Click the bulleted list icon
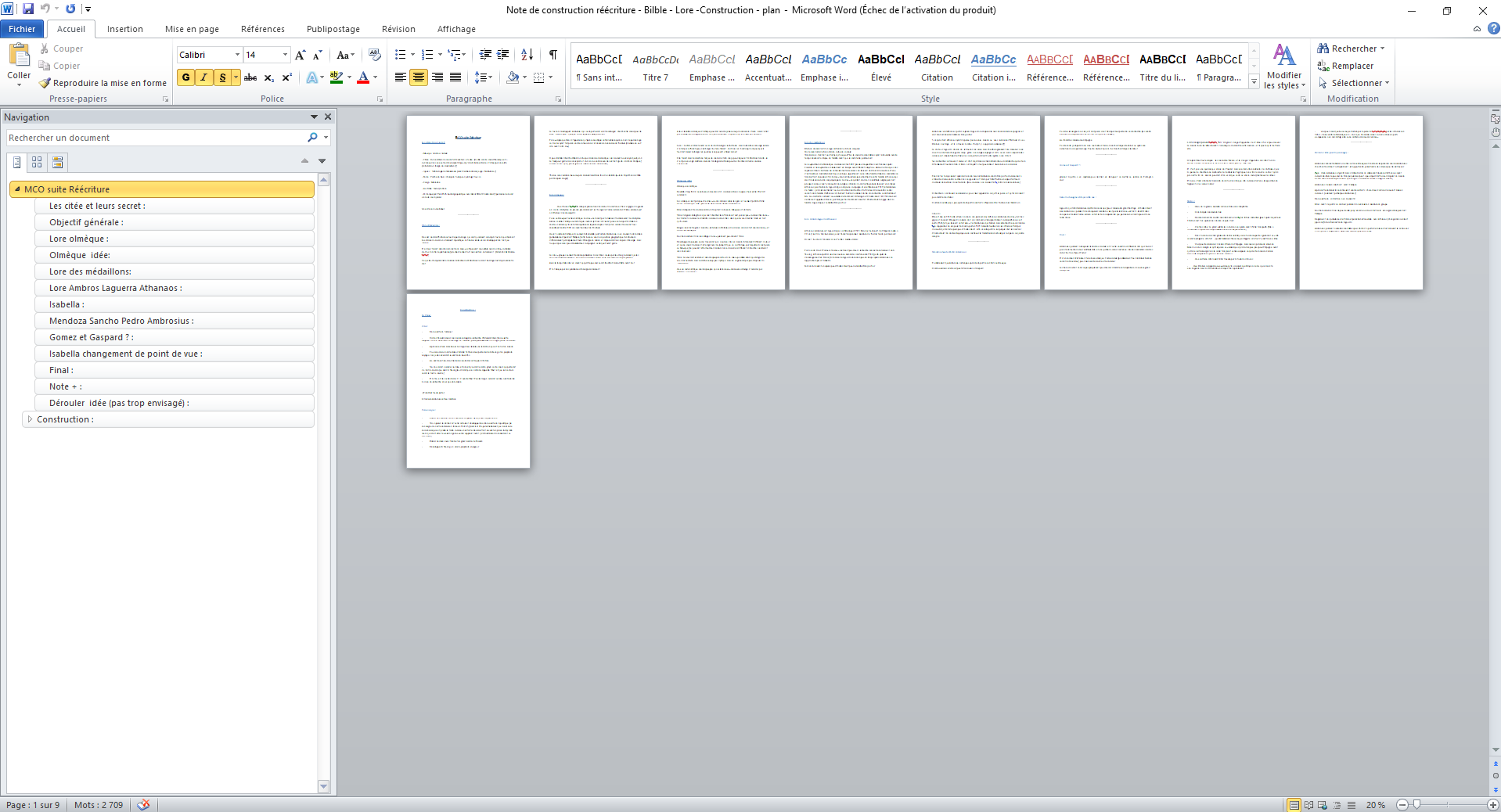The width and height of the screenshot is (1501, 812). [x=401, y=55]
